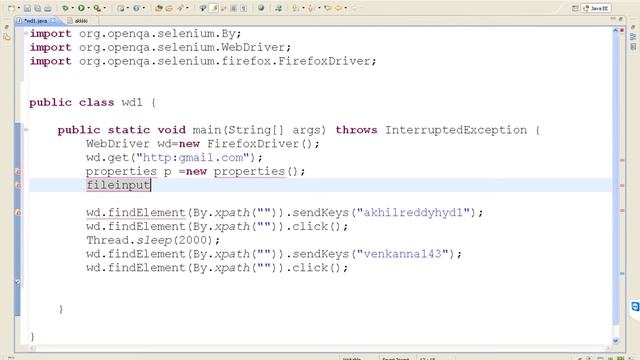Click the class name wd1
This screenshot has height=360, width=640.
click(132, 102)
